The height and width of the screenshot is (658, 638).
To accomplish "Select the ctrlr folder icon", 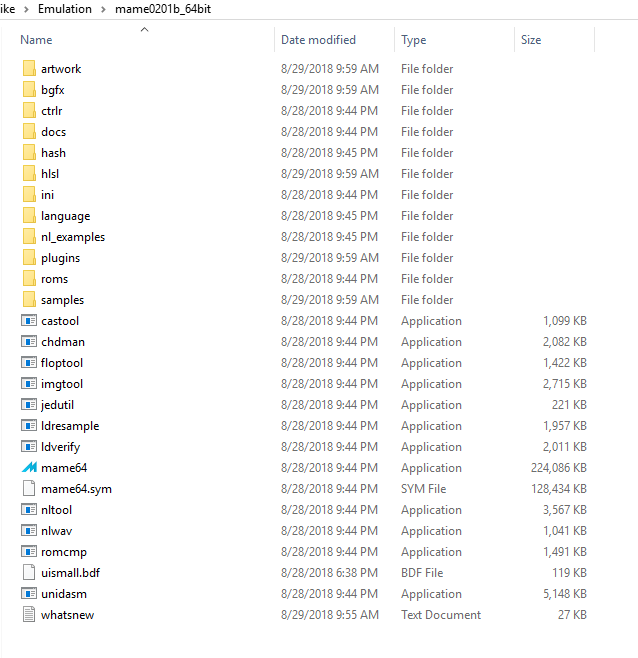I will pyautogui.click(x=29, y=110).
